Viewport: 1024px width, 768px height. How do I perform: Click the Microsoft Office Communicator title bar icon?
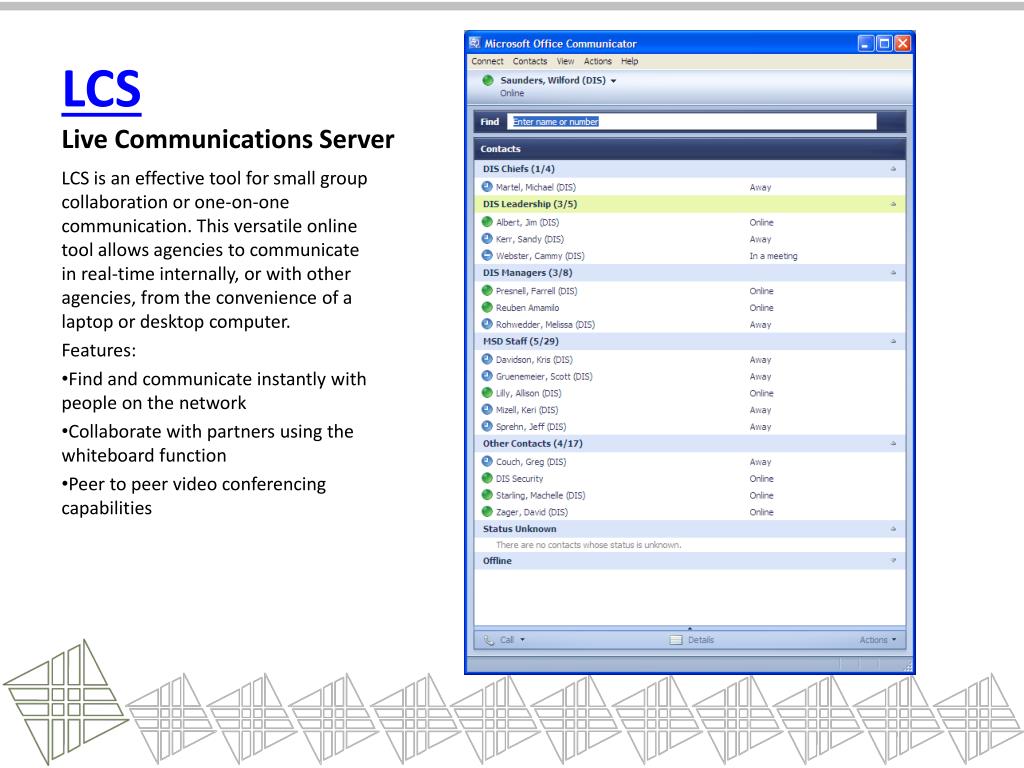point(475,43)
